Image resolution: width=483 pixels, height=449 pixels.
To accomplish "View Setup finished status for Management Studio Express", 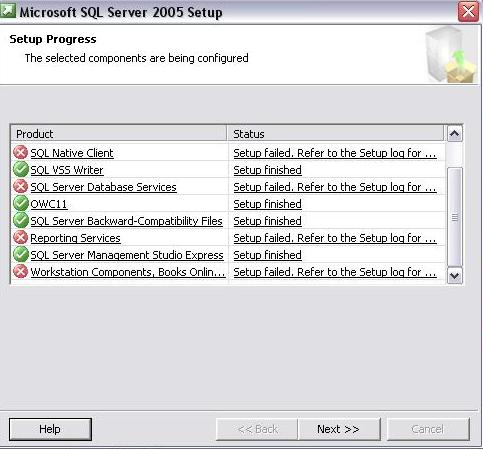I will tap(267, 255).
